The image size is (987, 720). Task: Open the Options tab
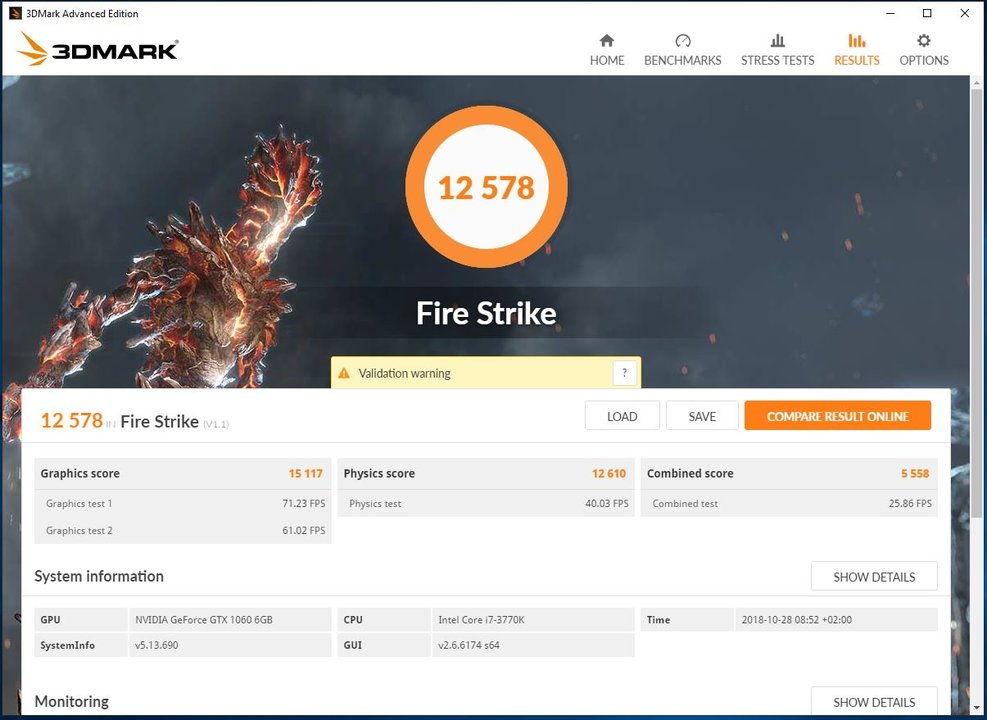coord(923,50)
